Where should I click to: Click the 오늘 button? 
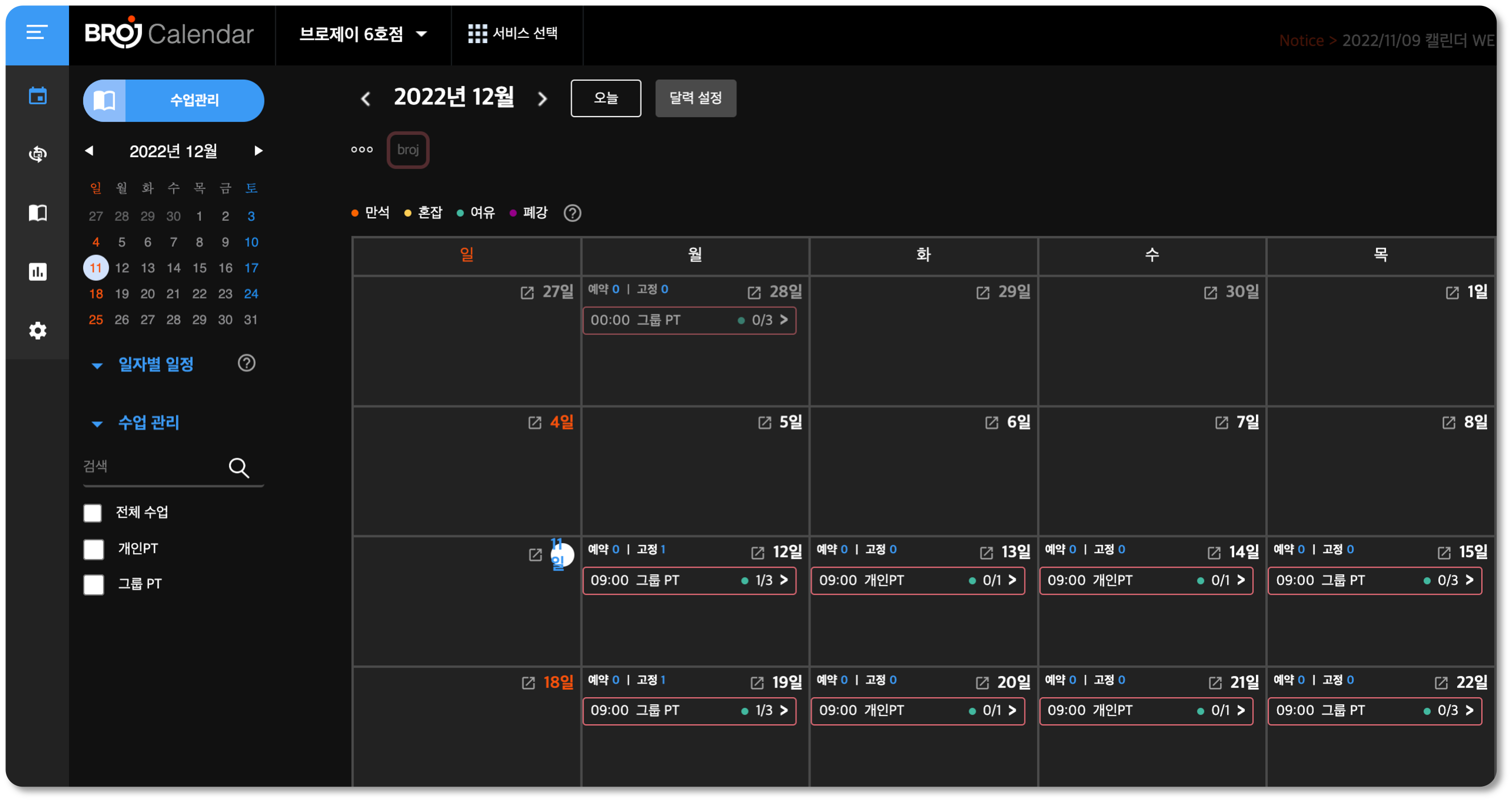pos(605,98)
